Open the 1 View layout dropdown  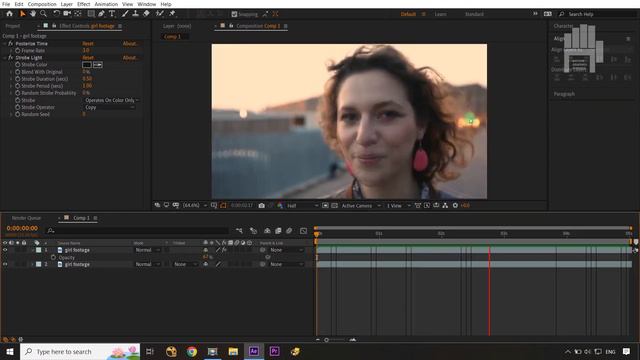coord(398,206)
